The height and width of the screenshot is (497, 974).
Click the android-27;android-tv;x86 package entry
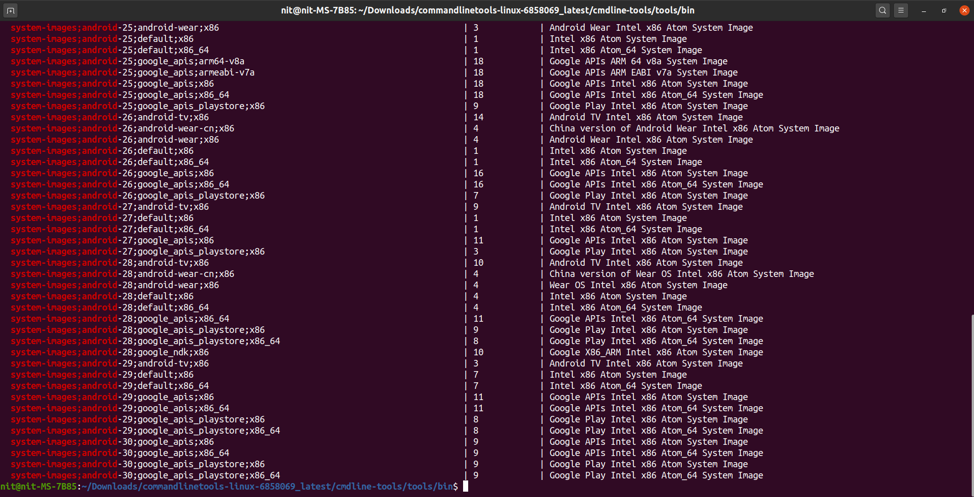point(110,207)
